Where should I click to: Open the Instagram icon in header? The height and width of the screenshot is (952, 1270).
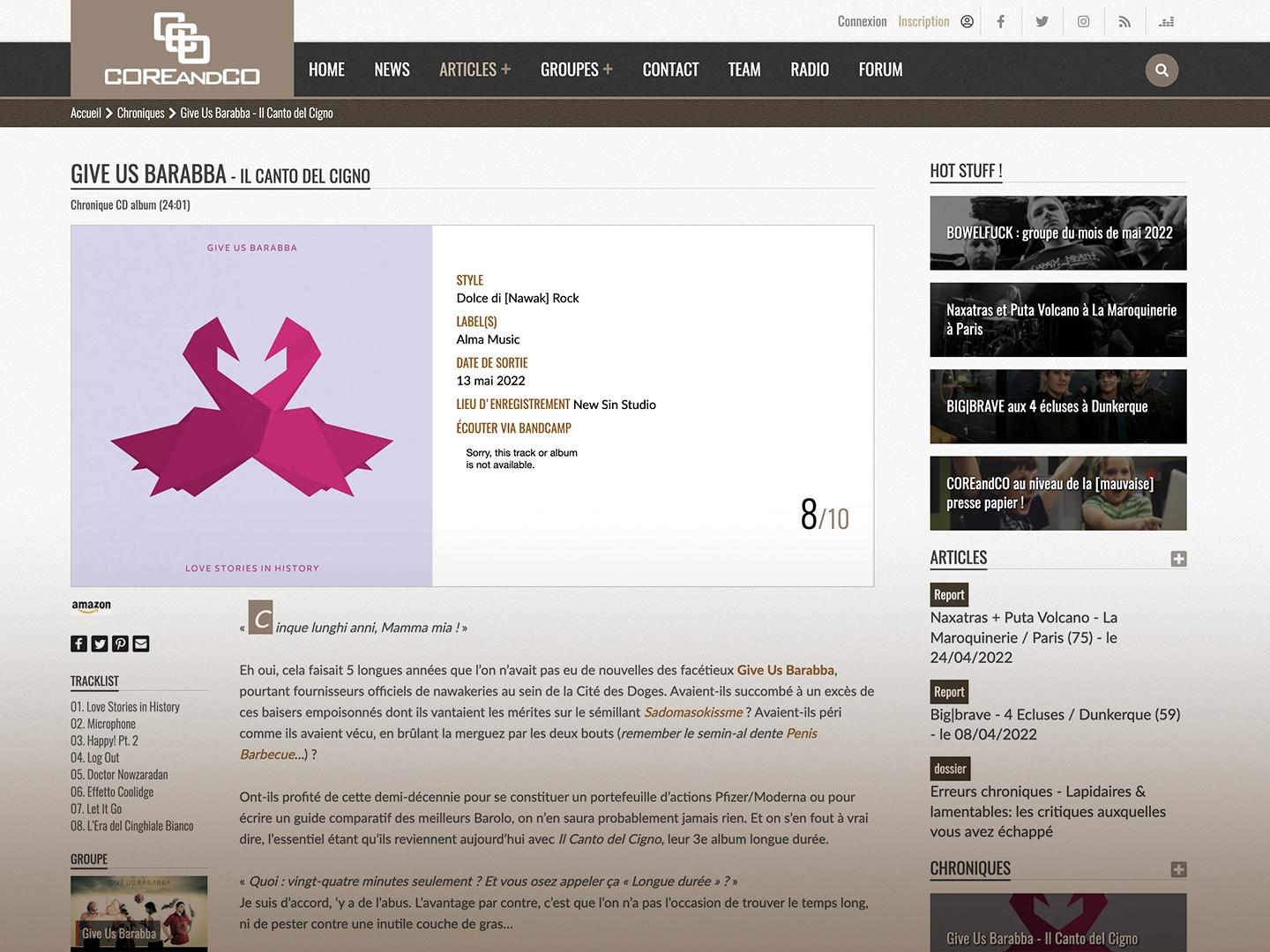click(1083, 21)
